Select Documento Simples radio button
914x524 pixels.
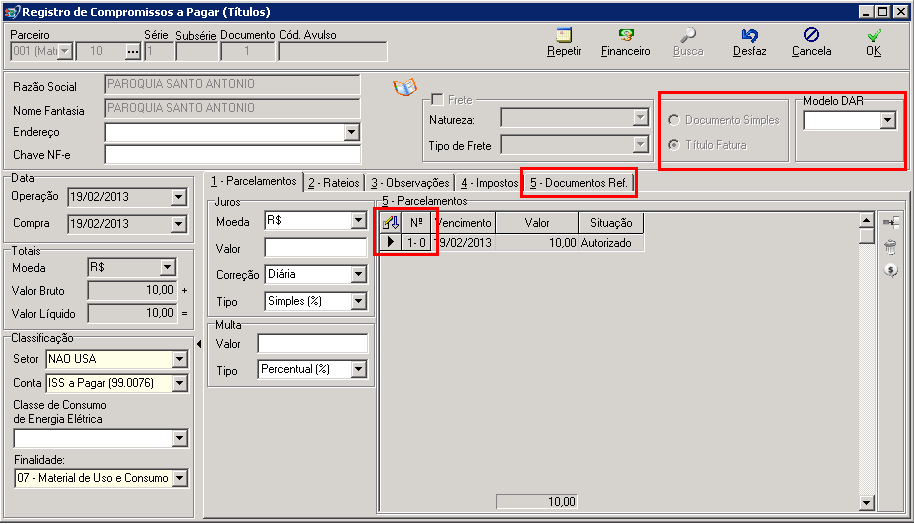(x=674, y=120)
